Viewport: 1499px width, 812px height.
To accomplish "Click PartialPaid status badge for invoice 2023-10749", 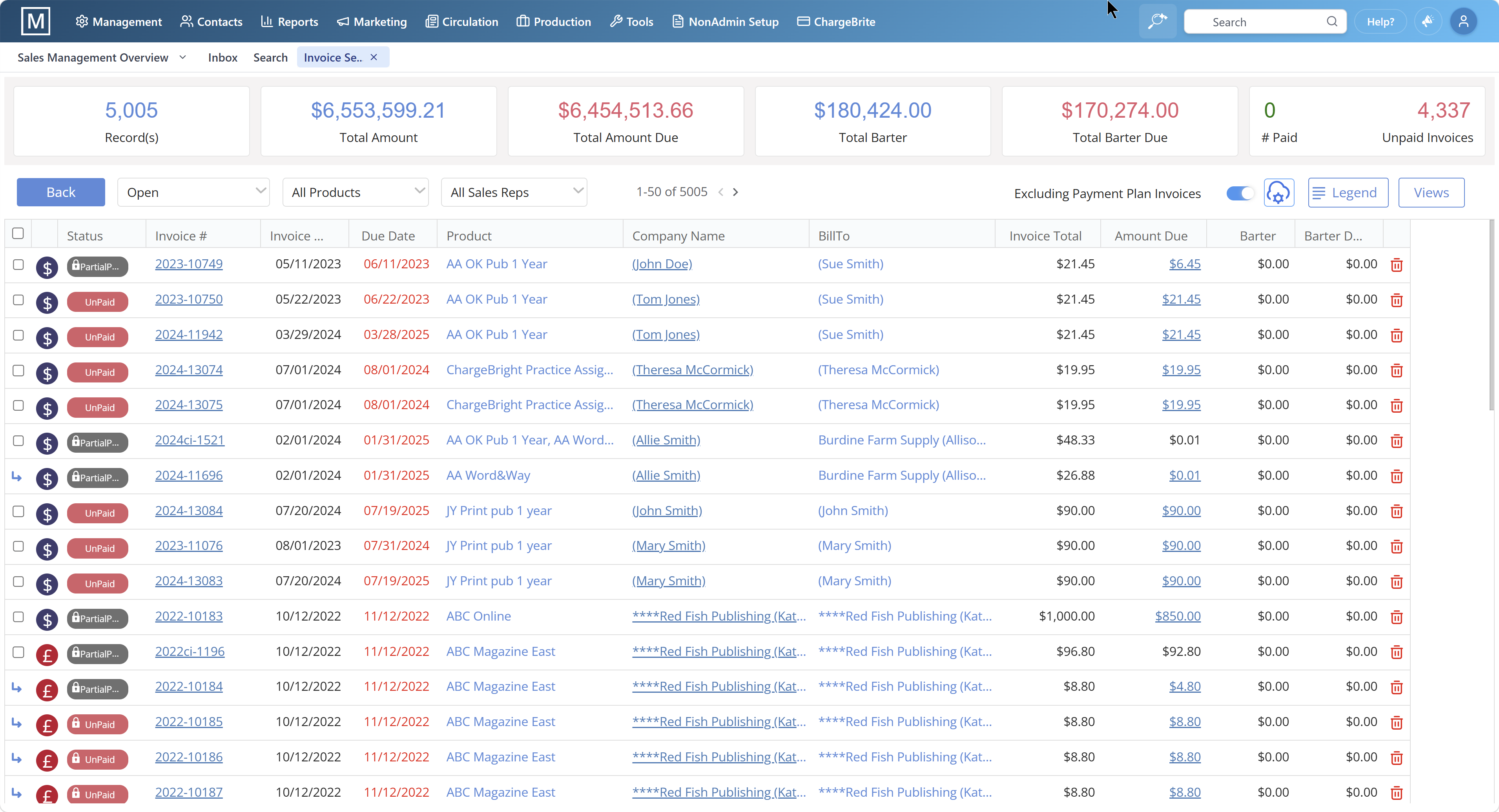I will [x=97, y=266].
